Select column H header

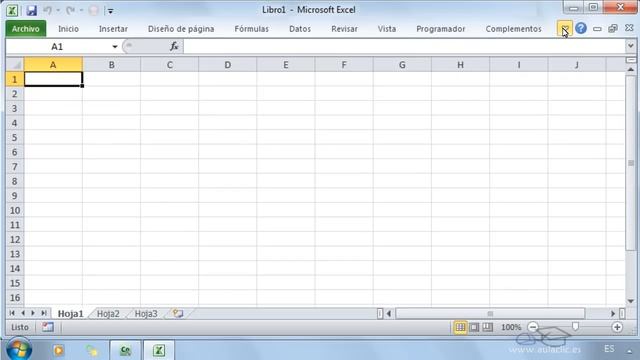point(460,64)
